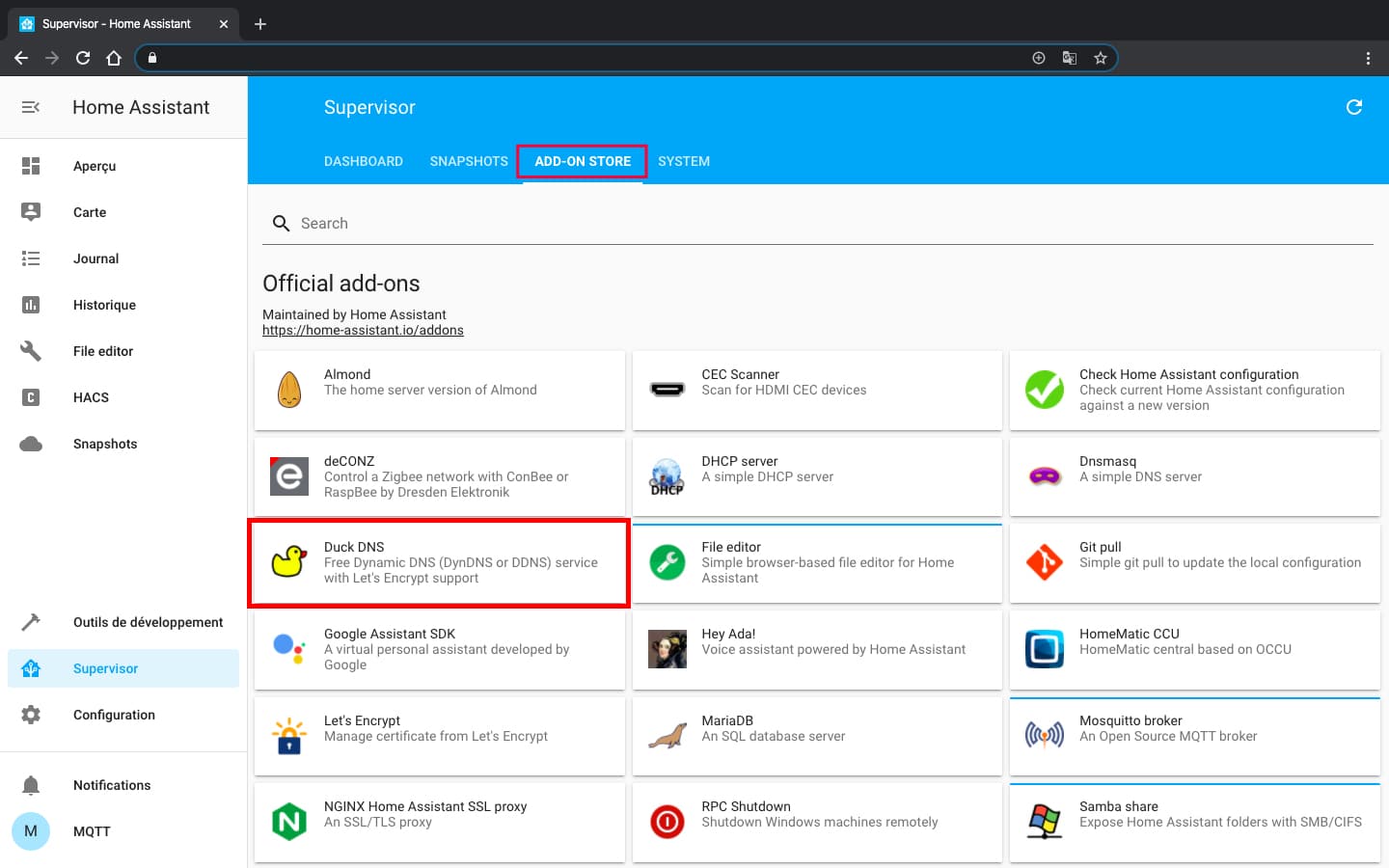Screen dimensions: 1389x868
Task: Open Outils de développement hammer icon
Action: tap(31, 622)
